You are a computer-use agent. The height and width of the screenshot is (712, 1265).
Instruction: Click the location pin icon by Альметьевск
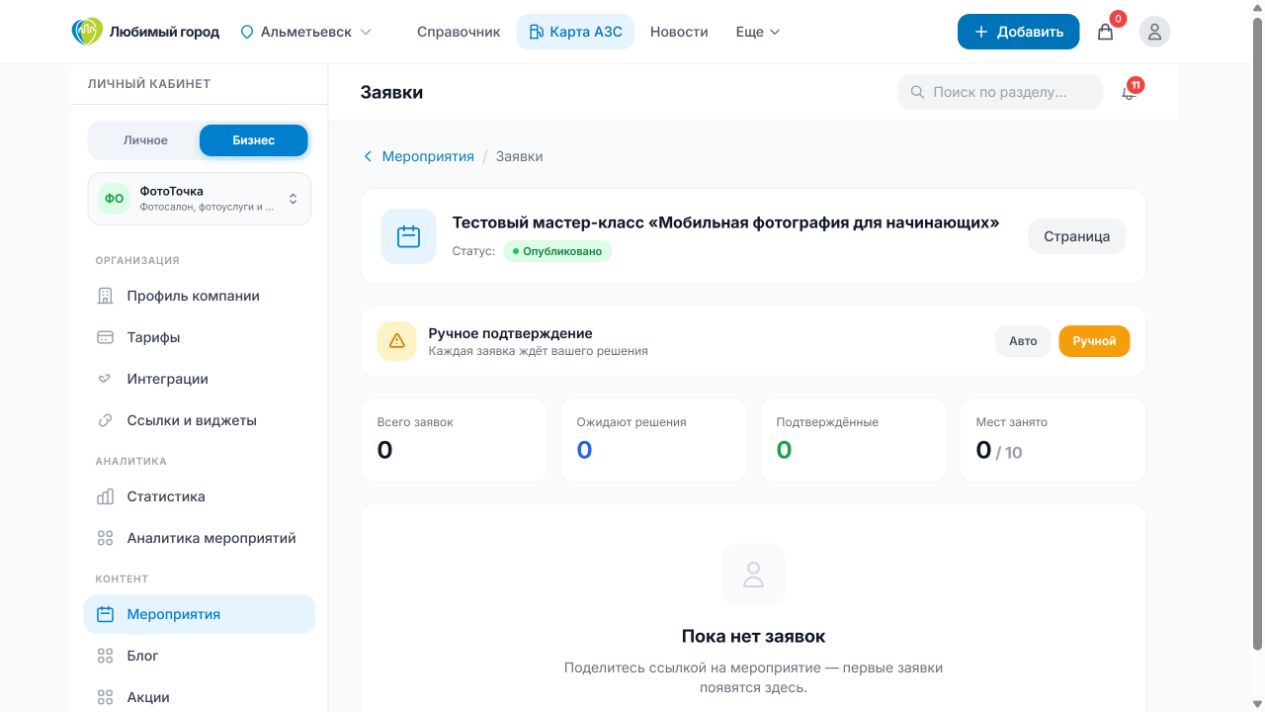point(247,32)
